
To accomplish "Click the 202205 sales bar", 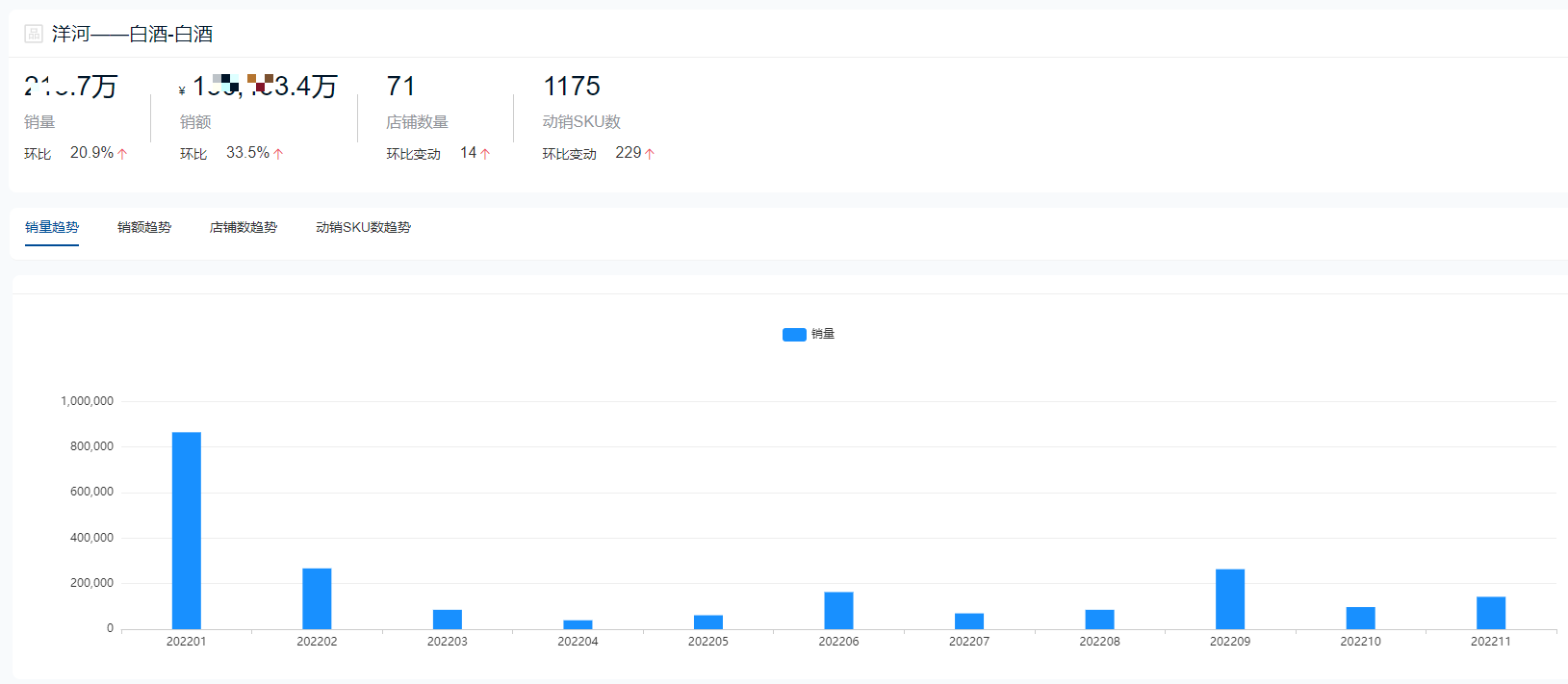I will (708, 622).
